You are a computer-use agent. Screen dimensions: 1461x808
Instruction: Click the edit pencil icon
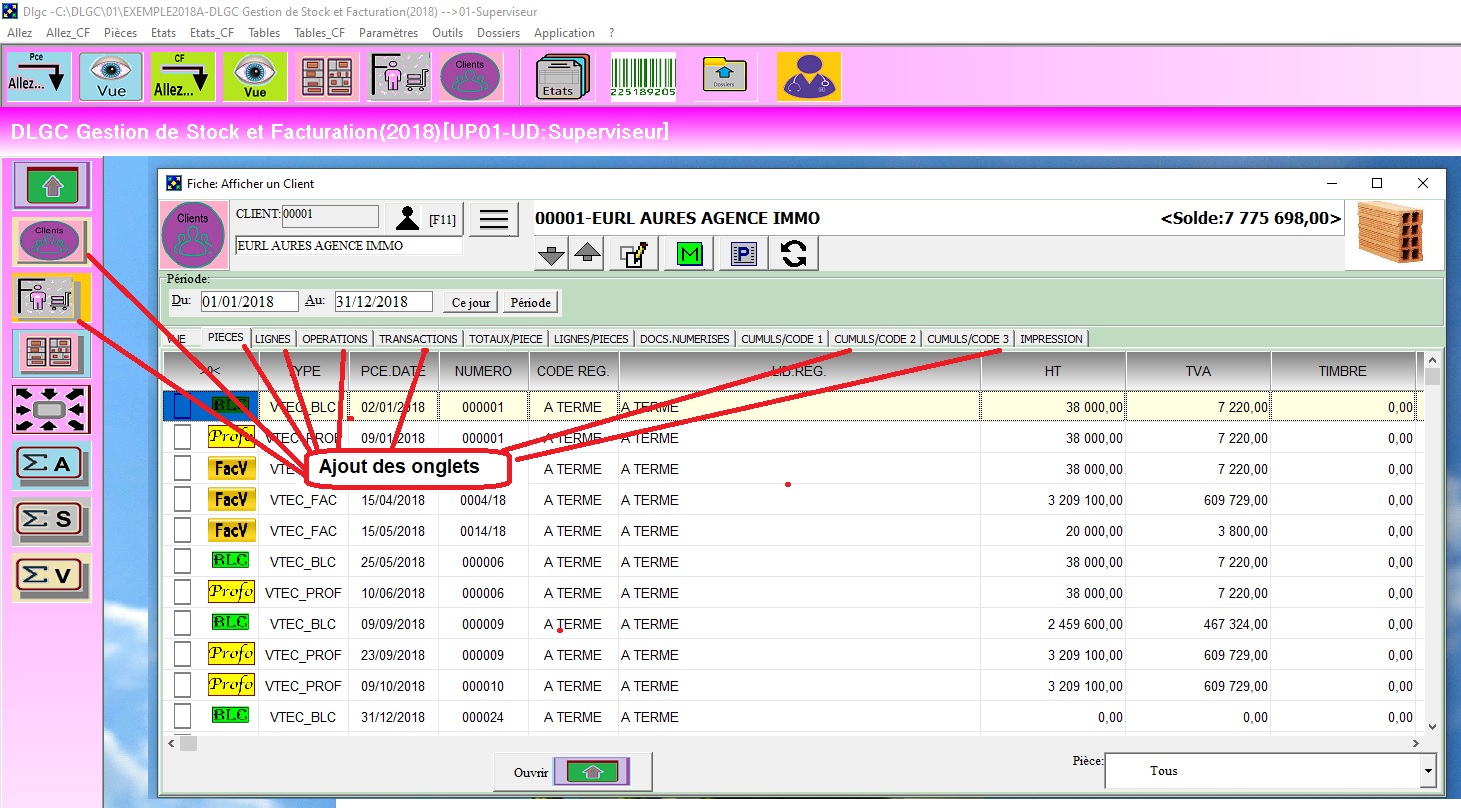[635, 254]
